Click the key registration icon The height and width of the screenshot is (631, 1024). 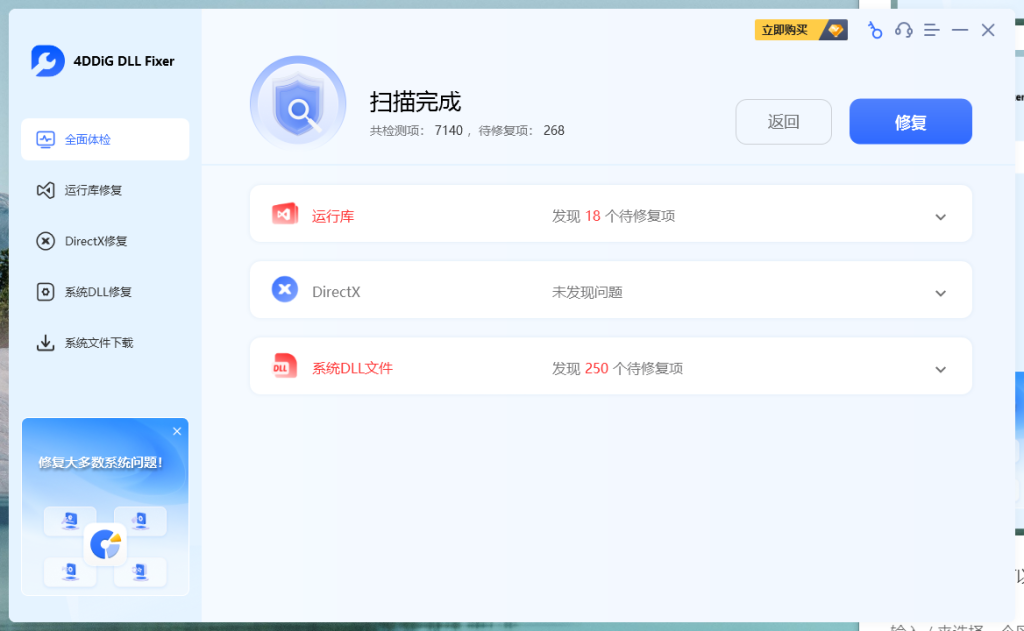pos(875,30)
